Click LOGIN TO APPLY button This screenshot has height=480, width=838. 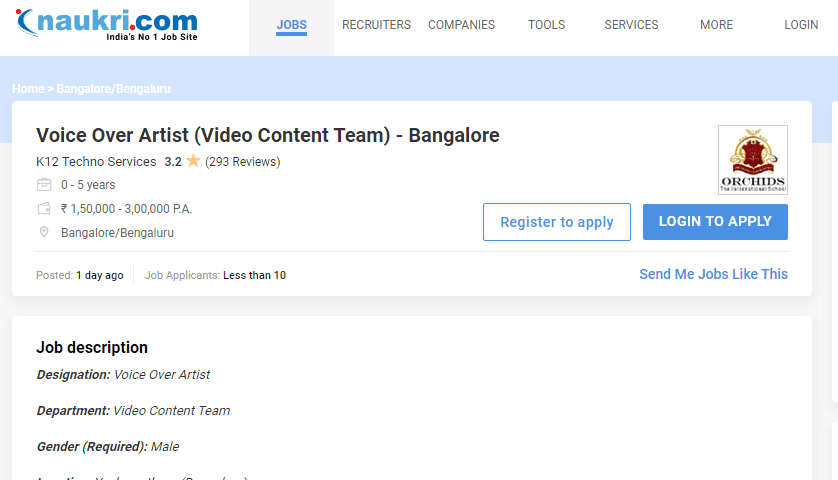[715, 222]
